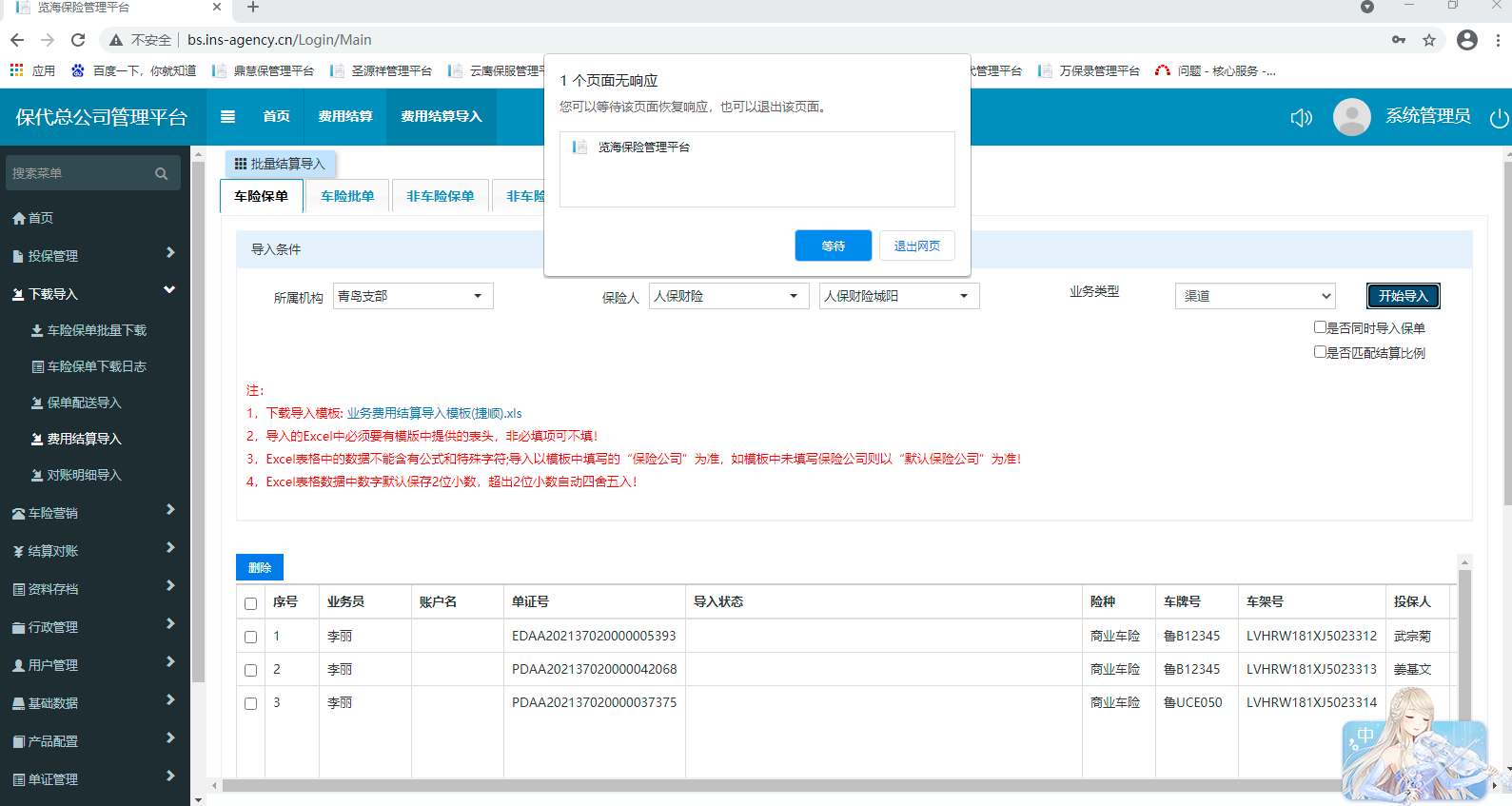Check the 是否匹配结算比例 option
The height and width of the screenshot is (806, 1512).
point(1320,352)
